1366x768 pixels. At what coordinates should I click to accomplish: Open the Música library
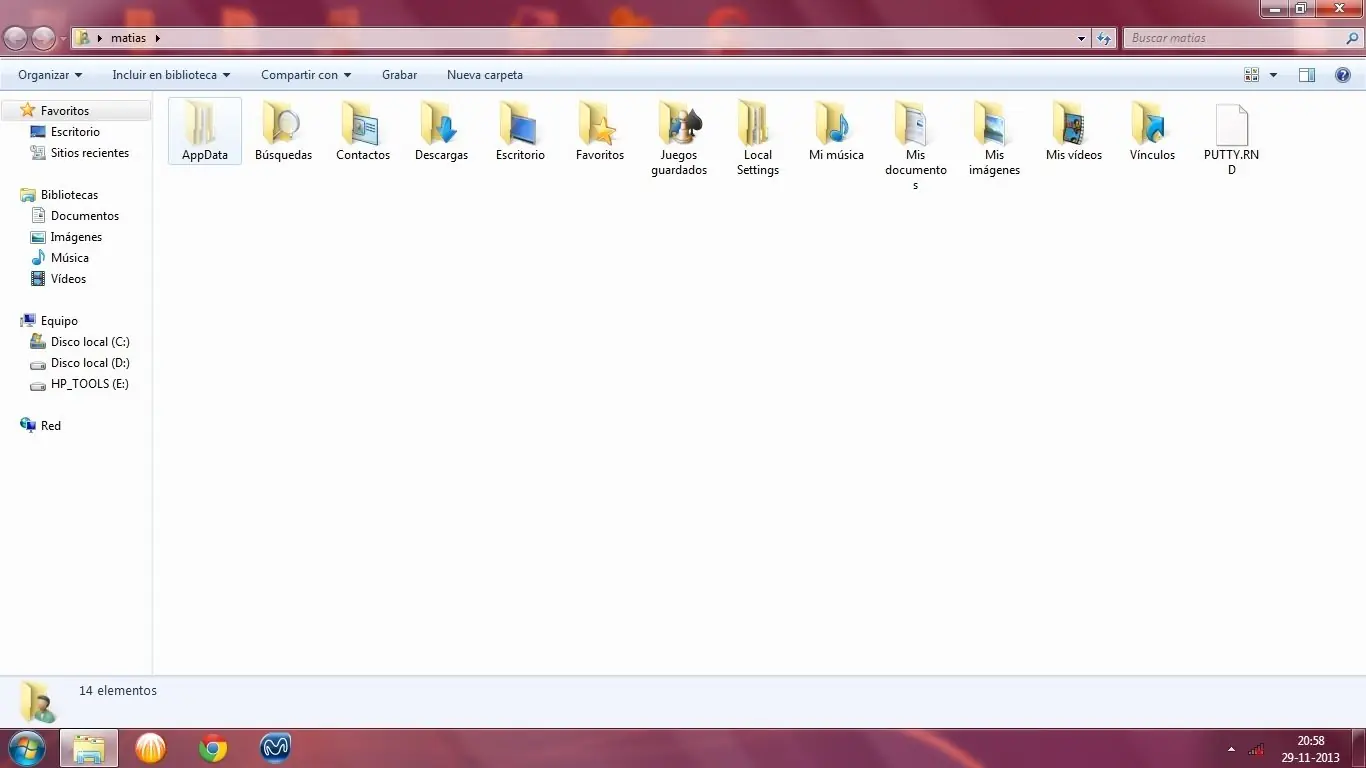tap(70, 258)
